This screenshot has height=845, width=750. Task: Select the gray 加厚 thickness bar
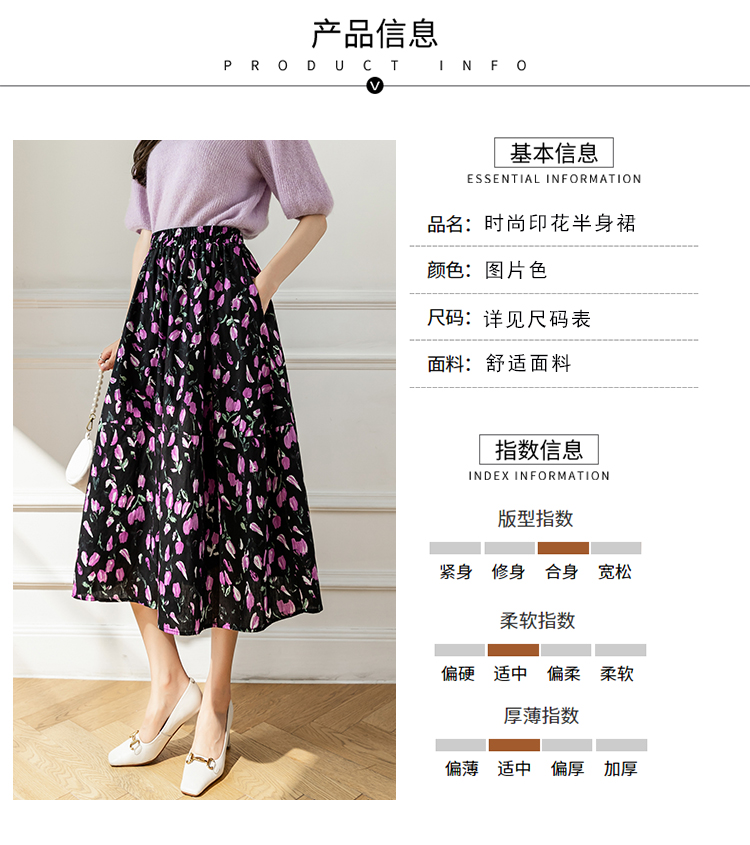(x=621, y=745)
